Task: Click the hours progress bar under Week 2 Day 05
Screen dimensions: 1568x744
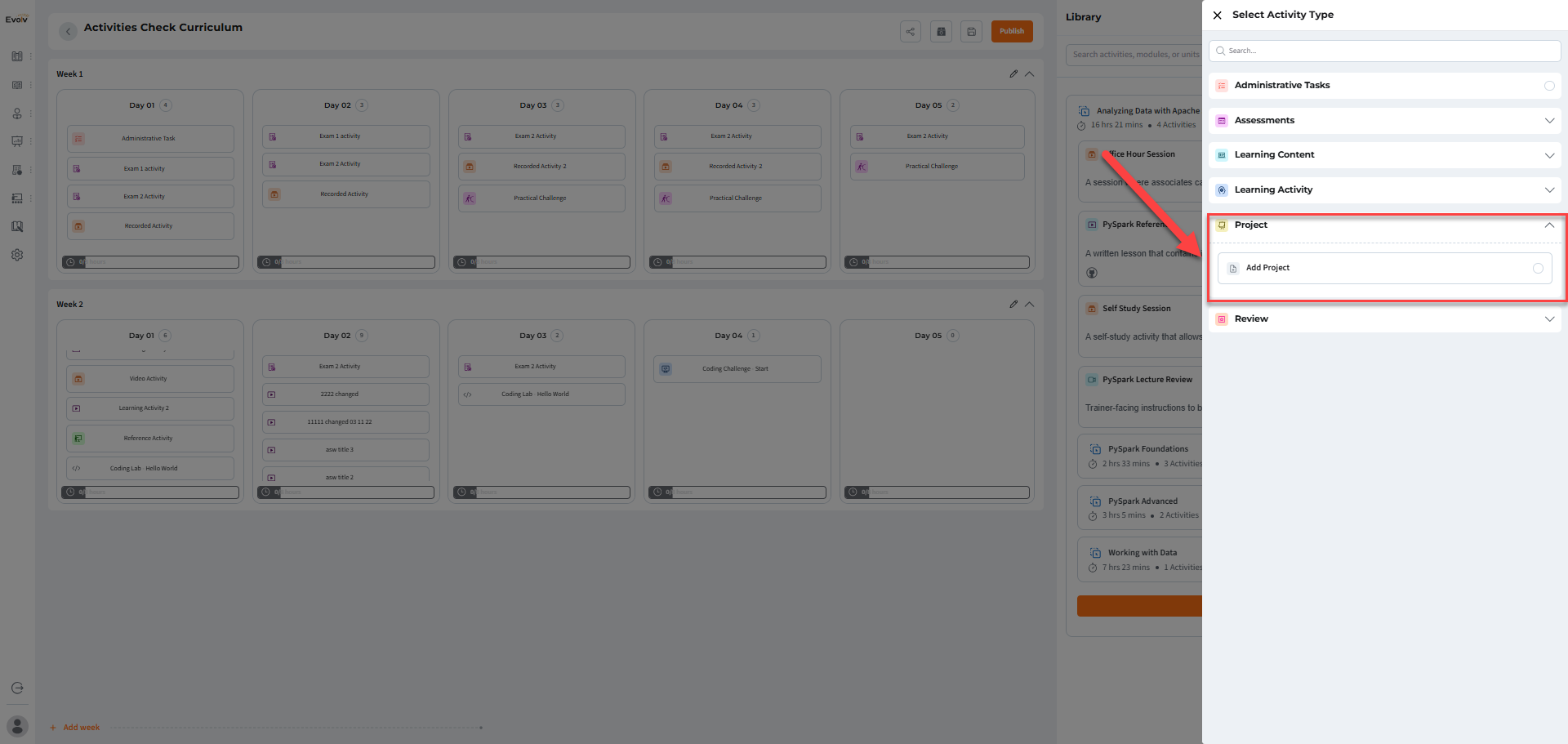Action: [937, 492]
